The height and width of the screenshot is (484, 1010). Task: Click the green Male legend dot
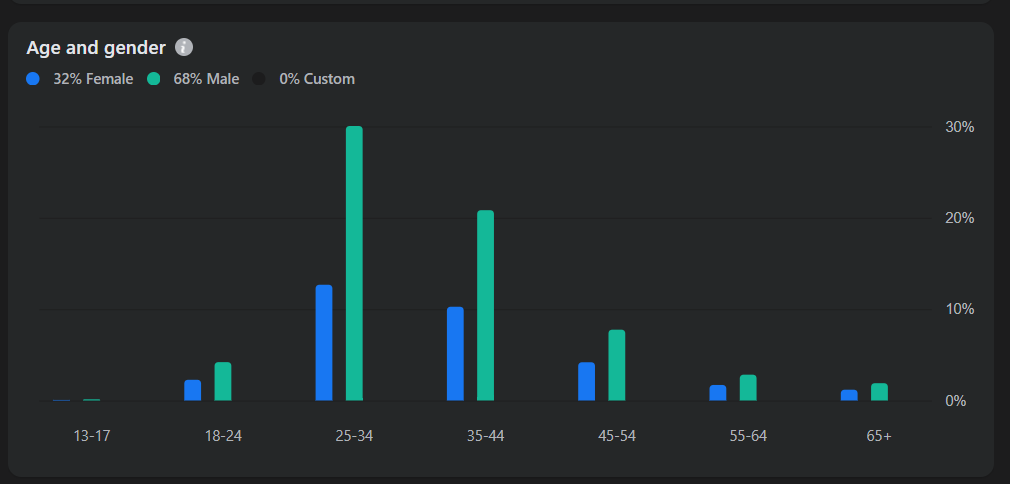tap(153, 79)
